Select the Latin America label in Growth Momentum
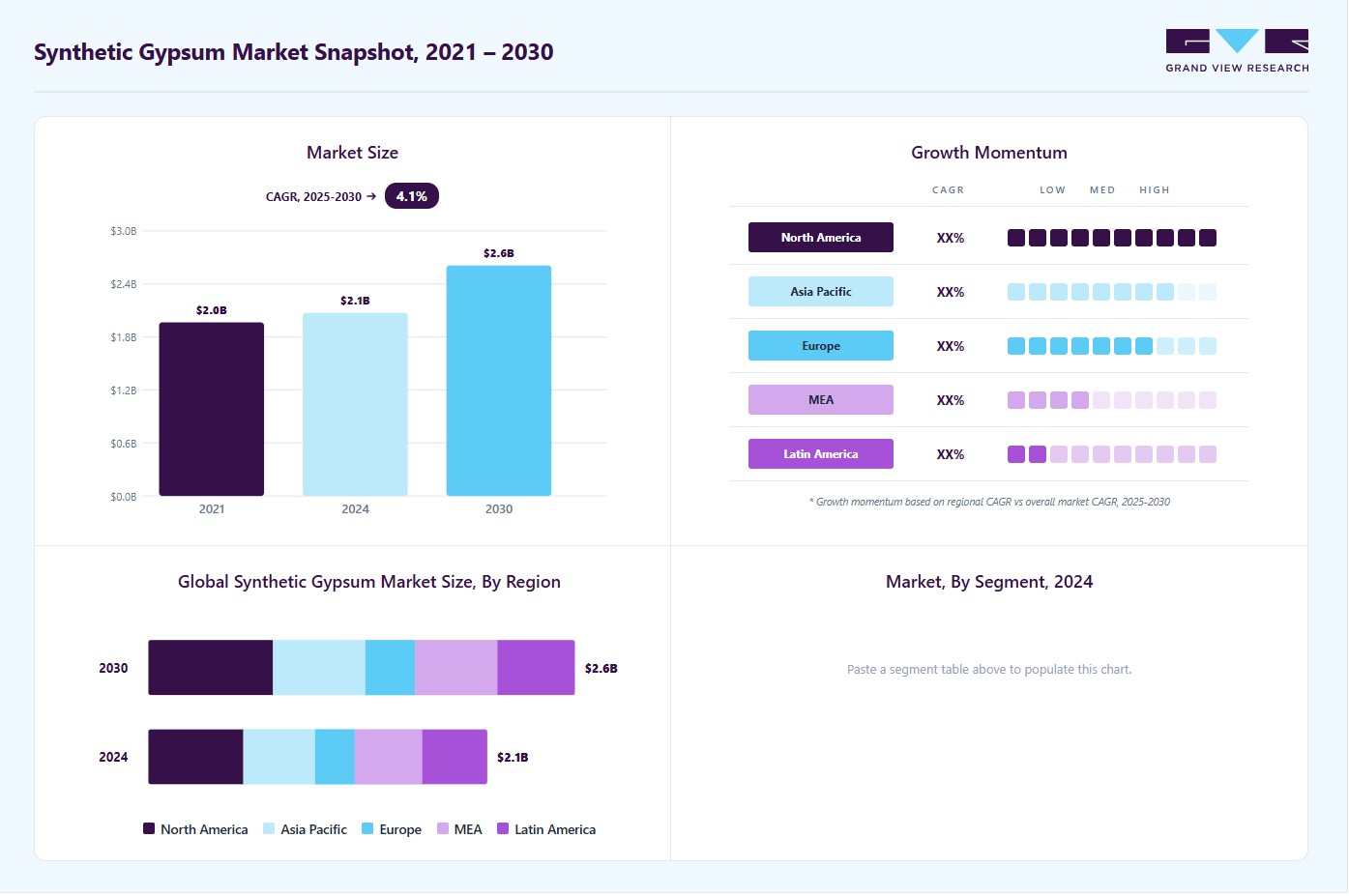 821,454
